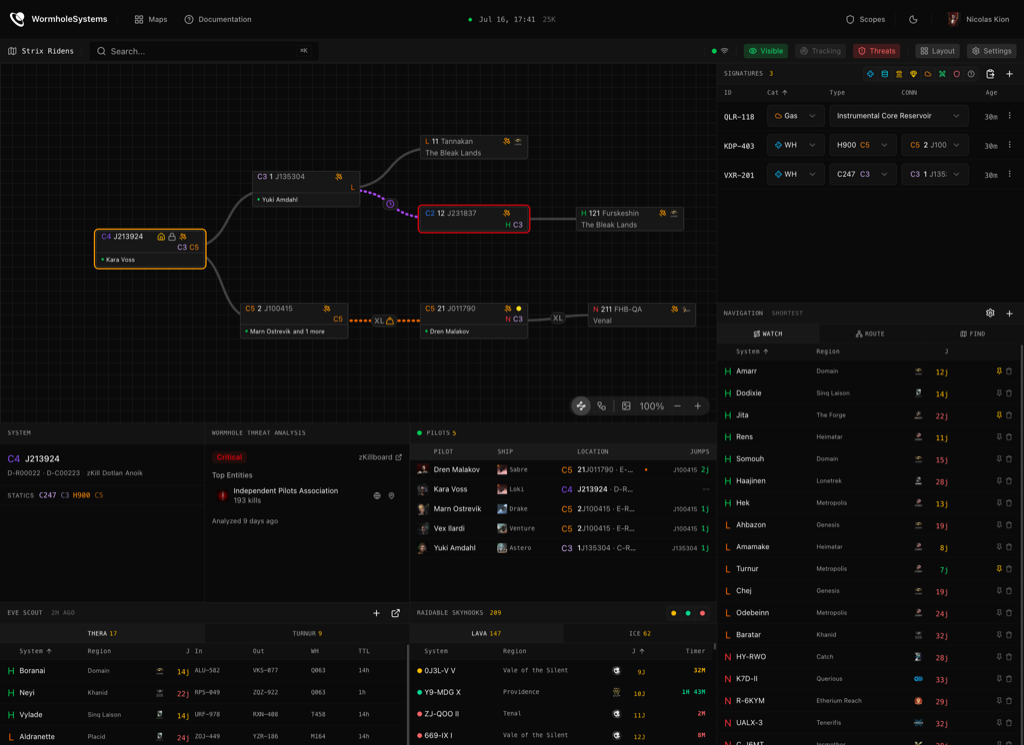The width and height of the screenshot is (1024, 745).
Task: Focus the Search input field
Action: tap(204, 51)
